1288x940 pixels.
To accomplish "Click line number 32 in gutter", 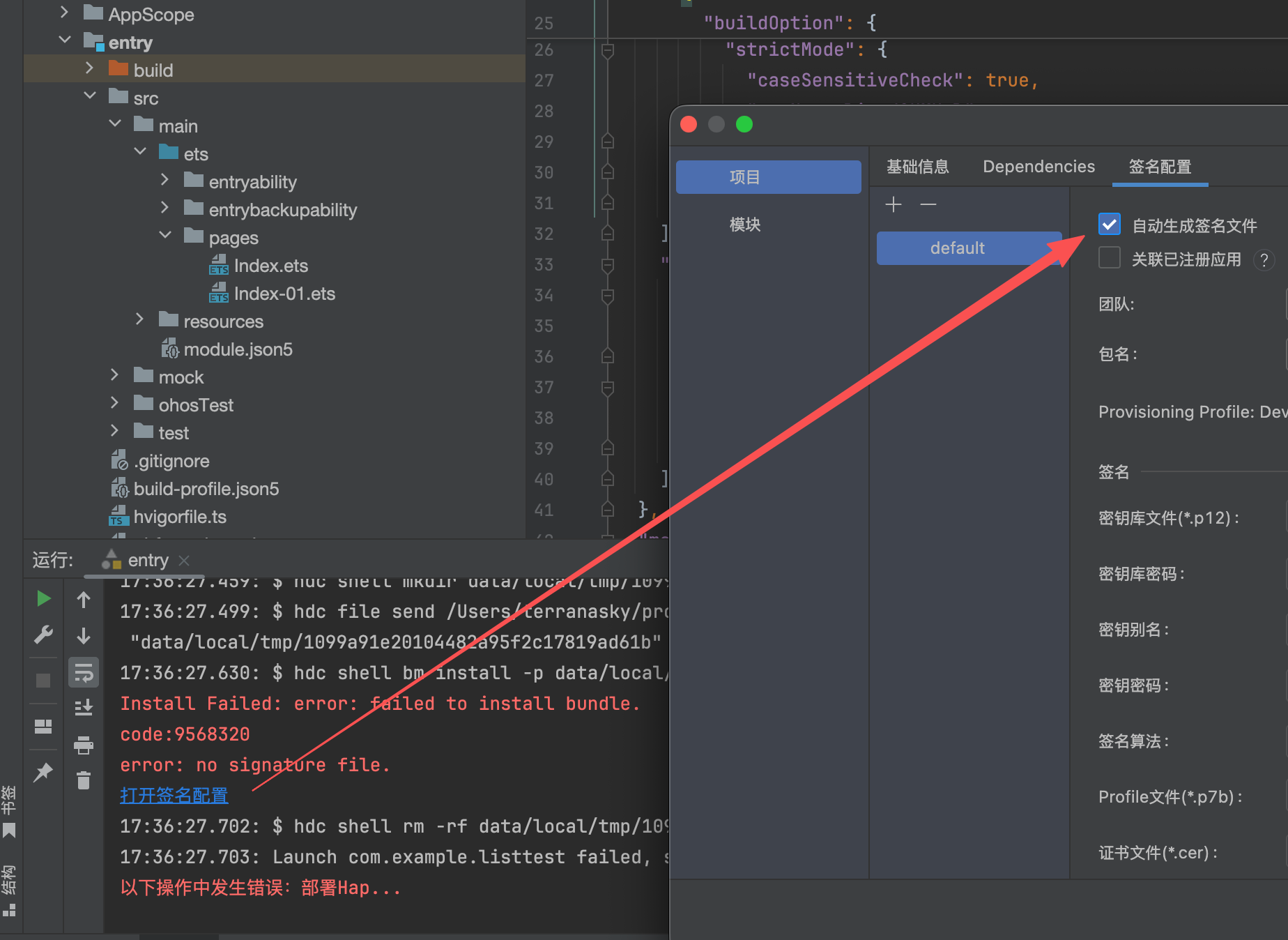I will pos(544,234).
